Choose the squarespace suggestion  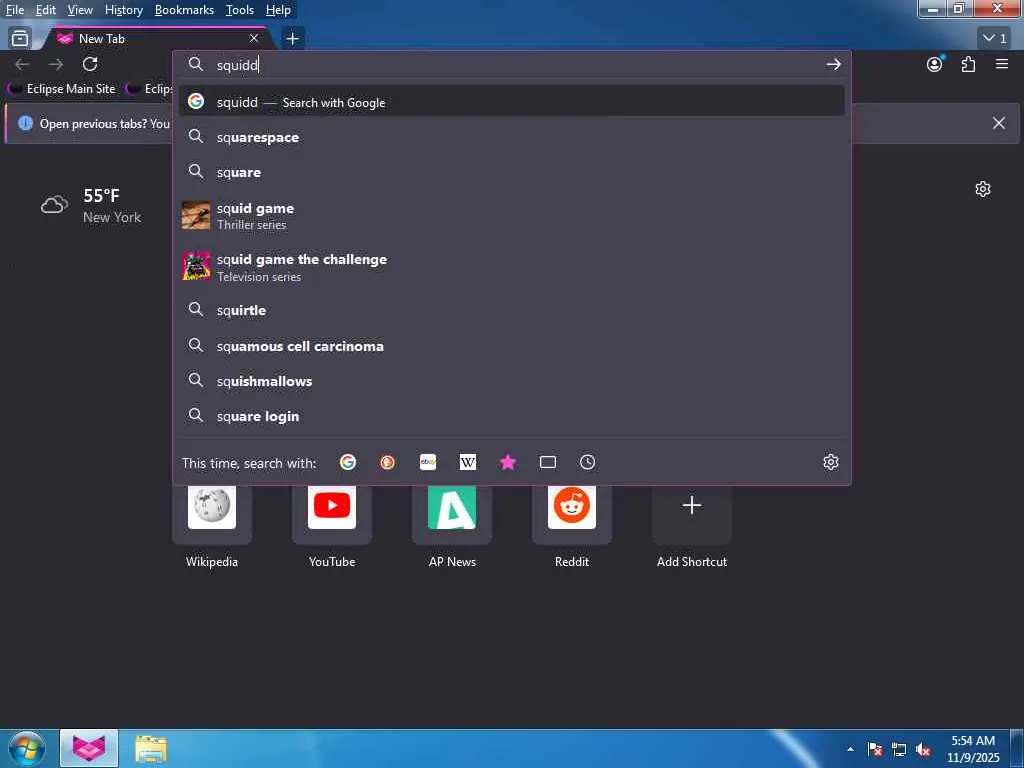(512, 137)
